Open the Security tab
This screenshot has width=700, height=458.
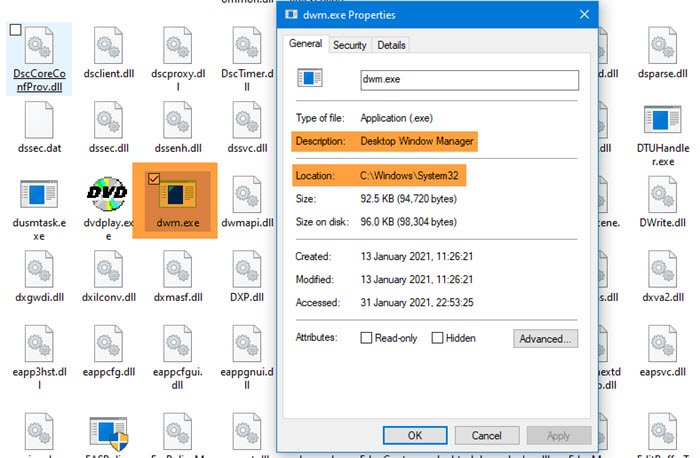pos(350,45)
